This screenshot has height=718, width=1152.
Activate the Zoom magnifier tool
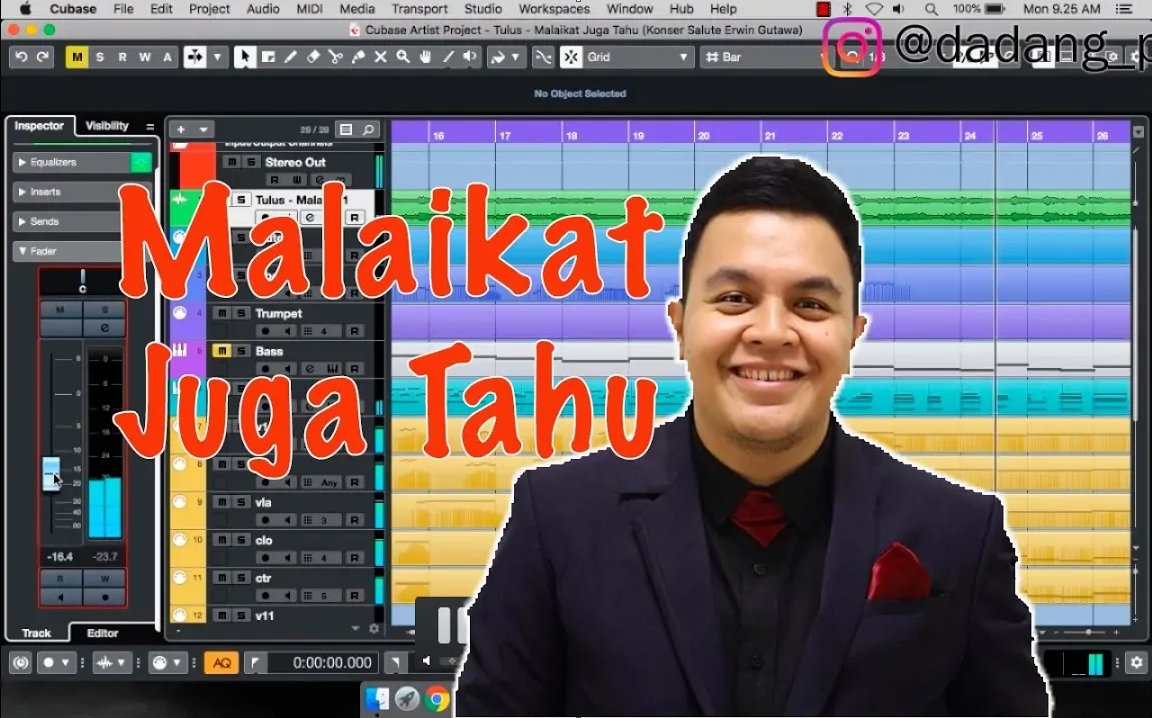click(403, 57)
